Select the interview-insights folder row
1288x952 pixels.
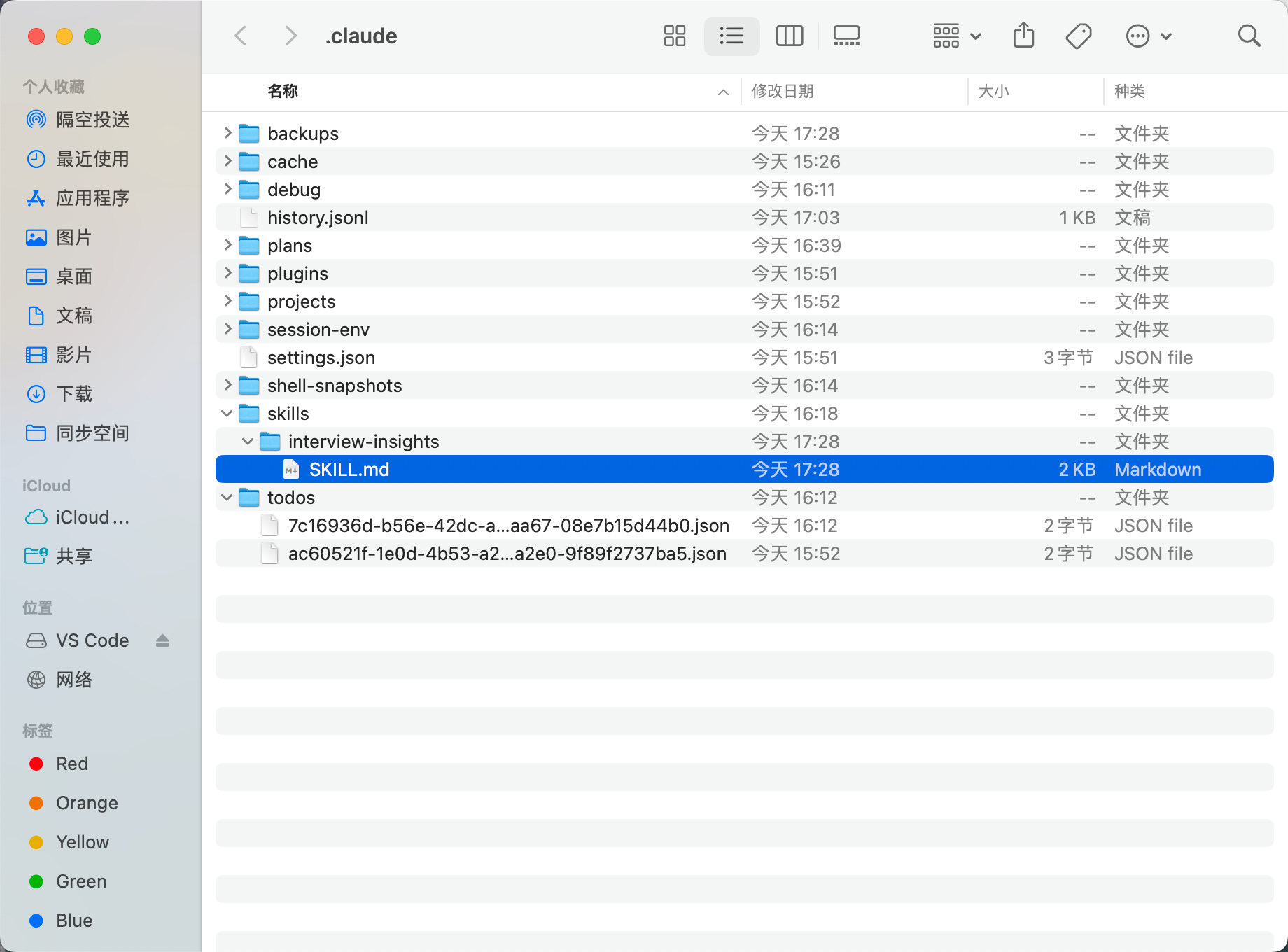point(745,441)
